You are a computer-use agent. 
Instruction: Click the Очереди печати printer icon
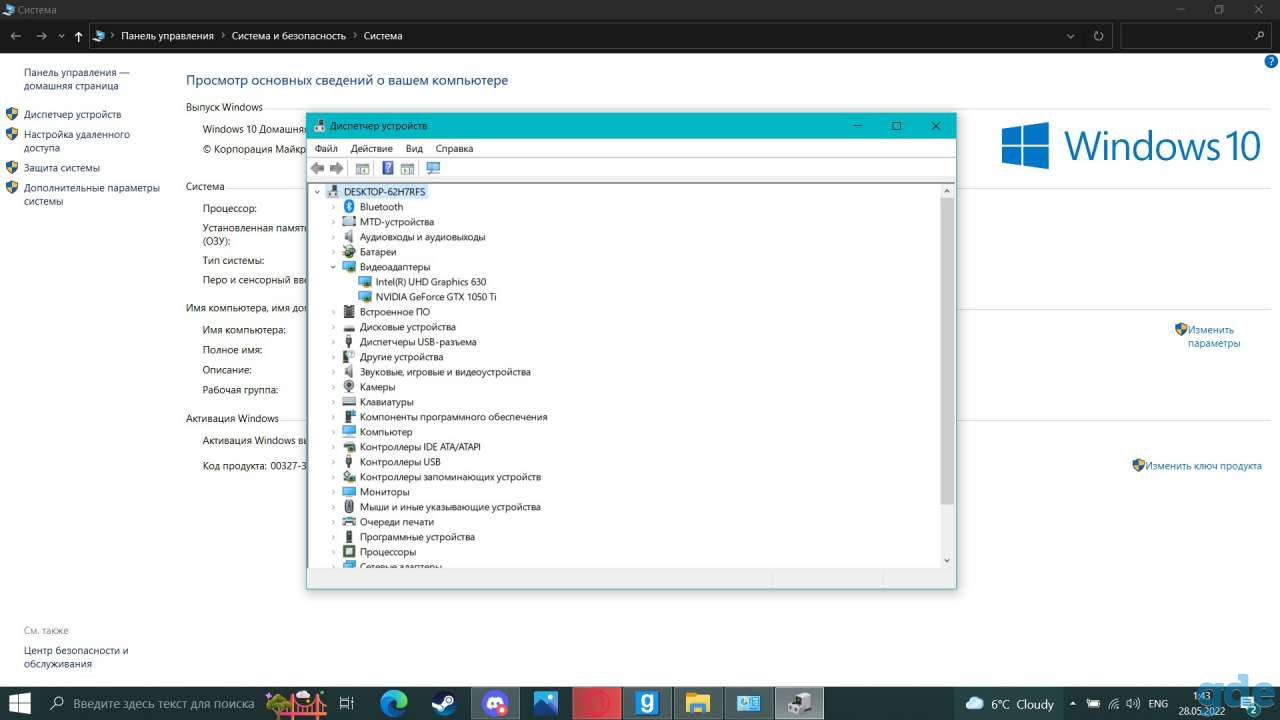pos(349,522)
